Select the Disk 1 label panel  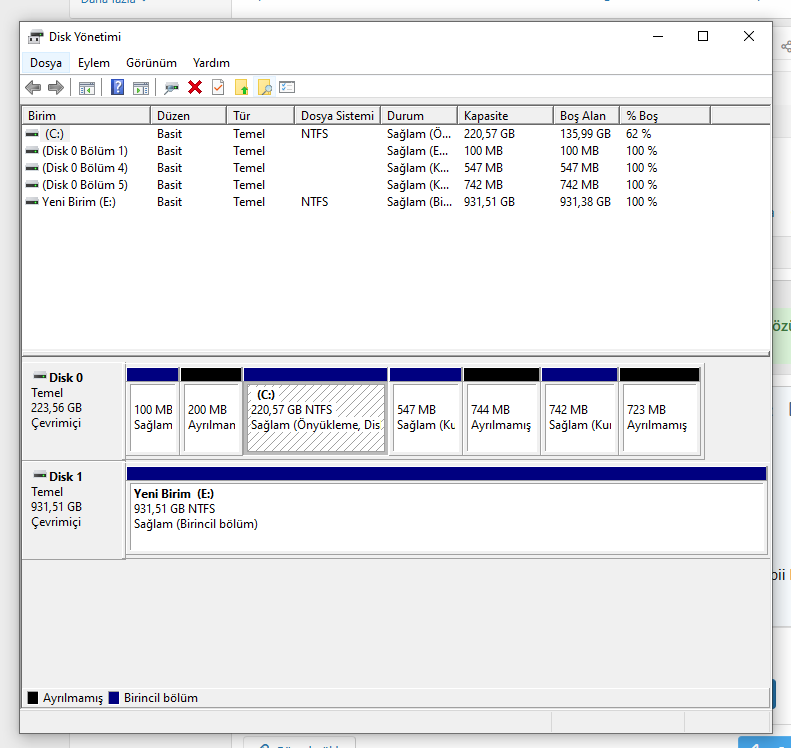pos(73,510)
